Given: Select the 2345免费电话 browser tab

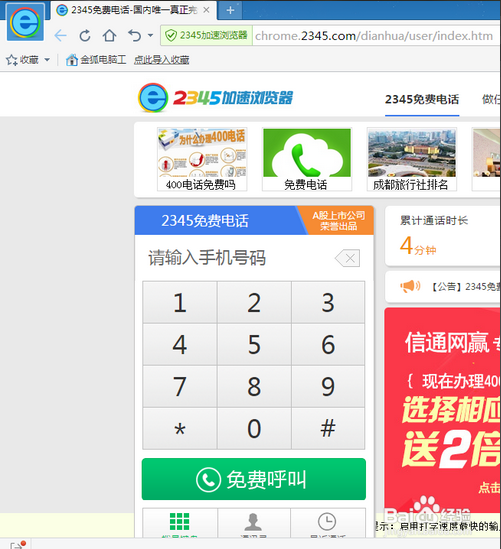Looking at the screenshot, I should [133, 10].
